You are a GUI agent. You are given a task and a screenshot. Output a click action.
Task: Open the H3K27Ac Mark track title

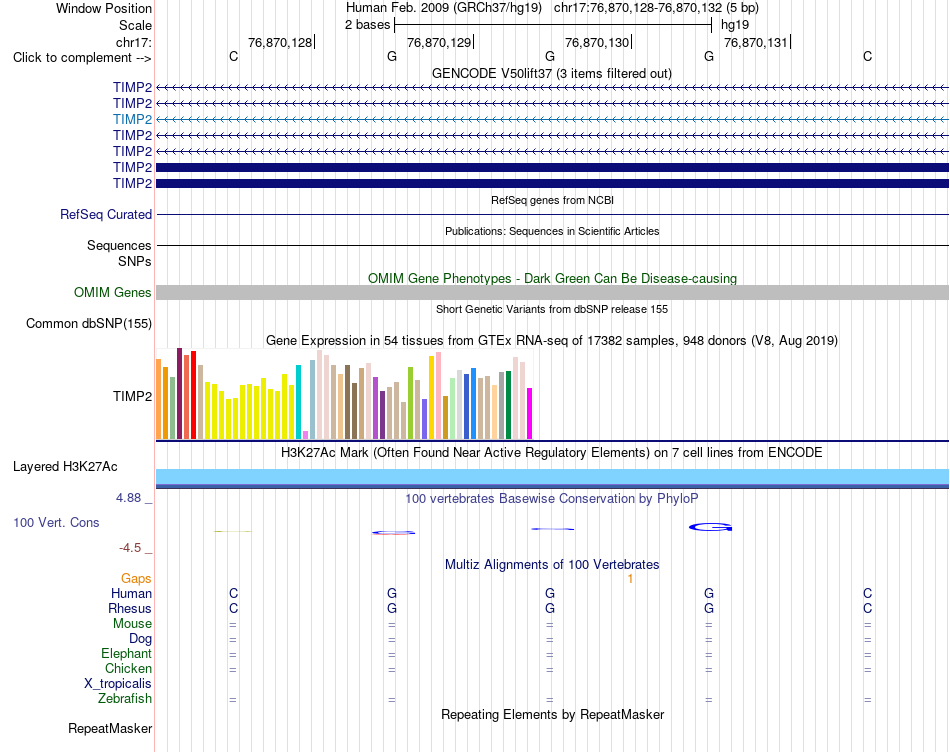(x=552, y=453)
